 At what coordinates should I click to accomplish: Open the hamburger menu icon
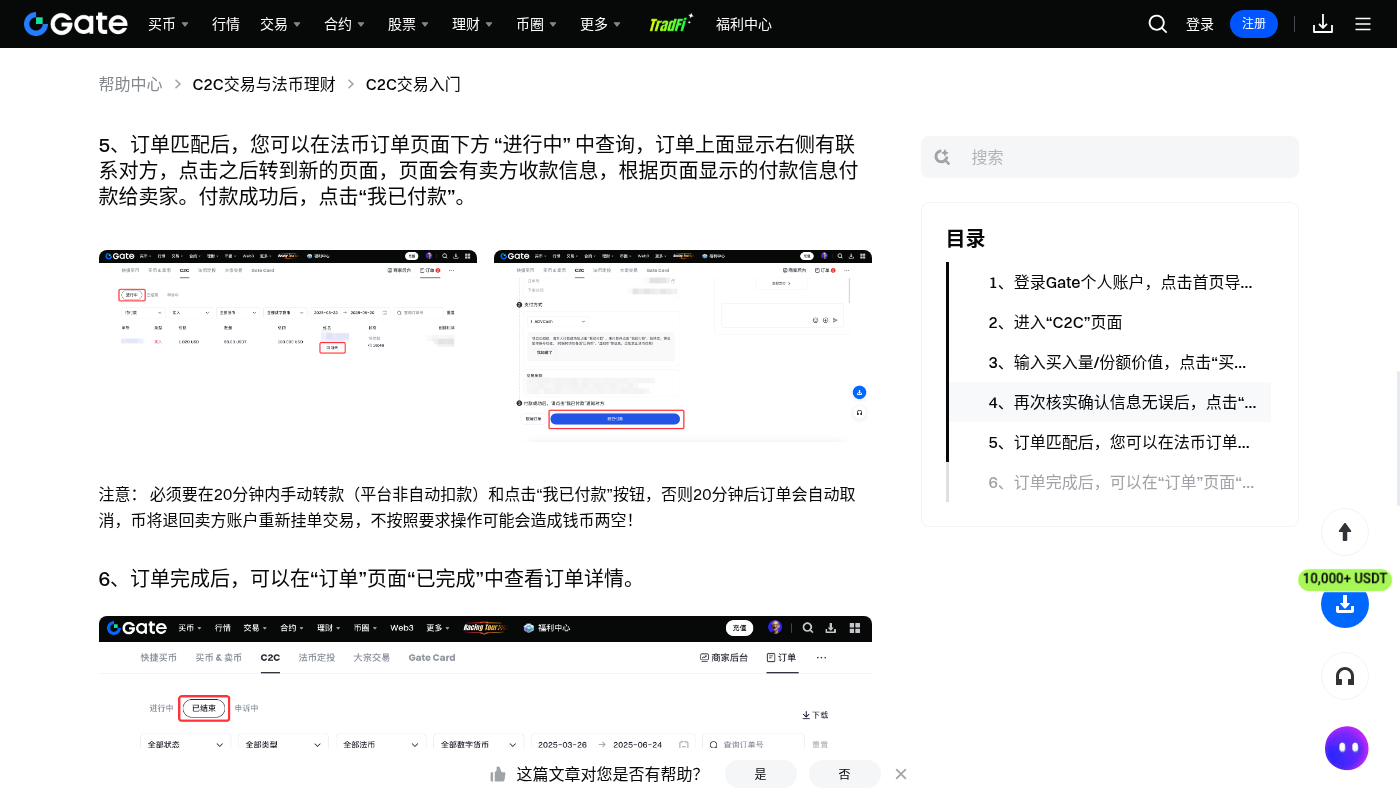[x=1363, y=24]
